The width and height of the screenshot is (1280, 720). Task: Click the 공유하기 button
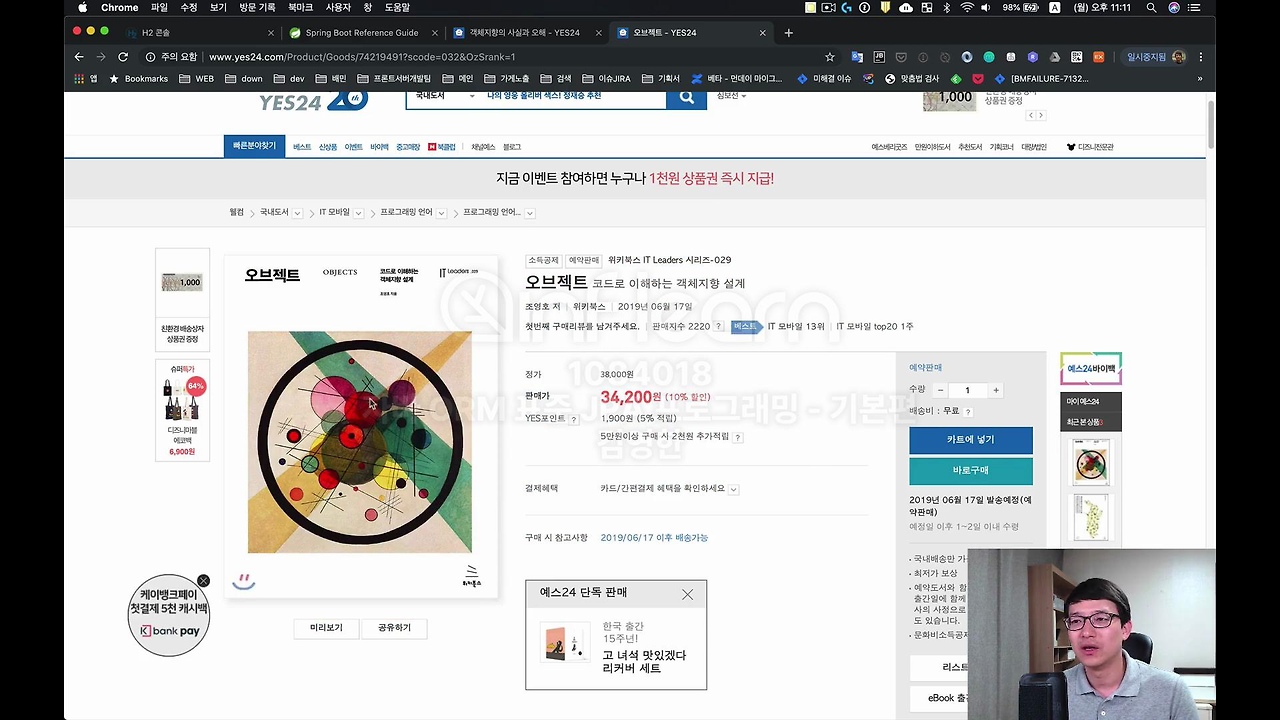click(394, 628)
